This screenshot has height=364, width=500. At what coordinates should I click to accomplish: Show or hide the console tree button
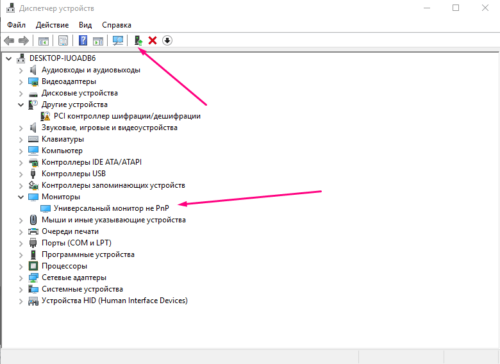(x=43, y=41)
